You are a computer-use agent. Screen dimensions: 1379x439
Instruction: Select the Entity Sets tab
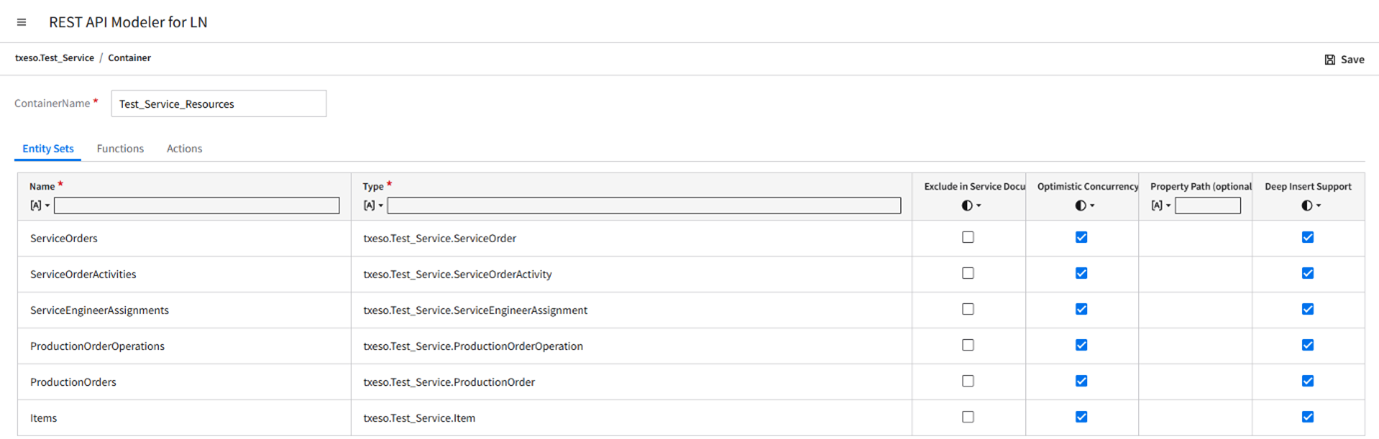[48, 149]
